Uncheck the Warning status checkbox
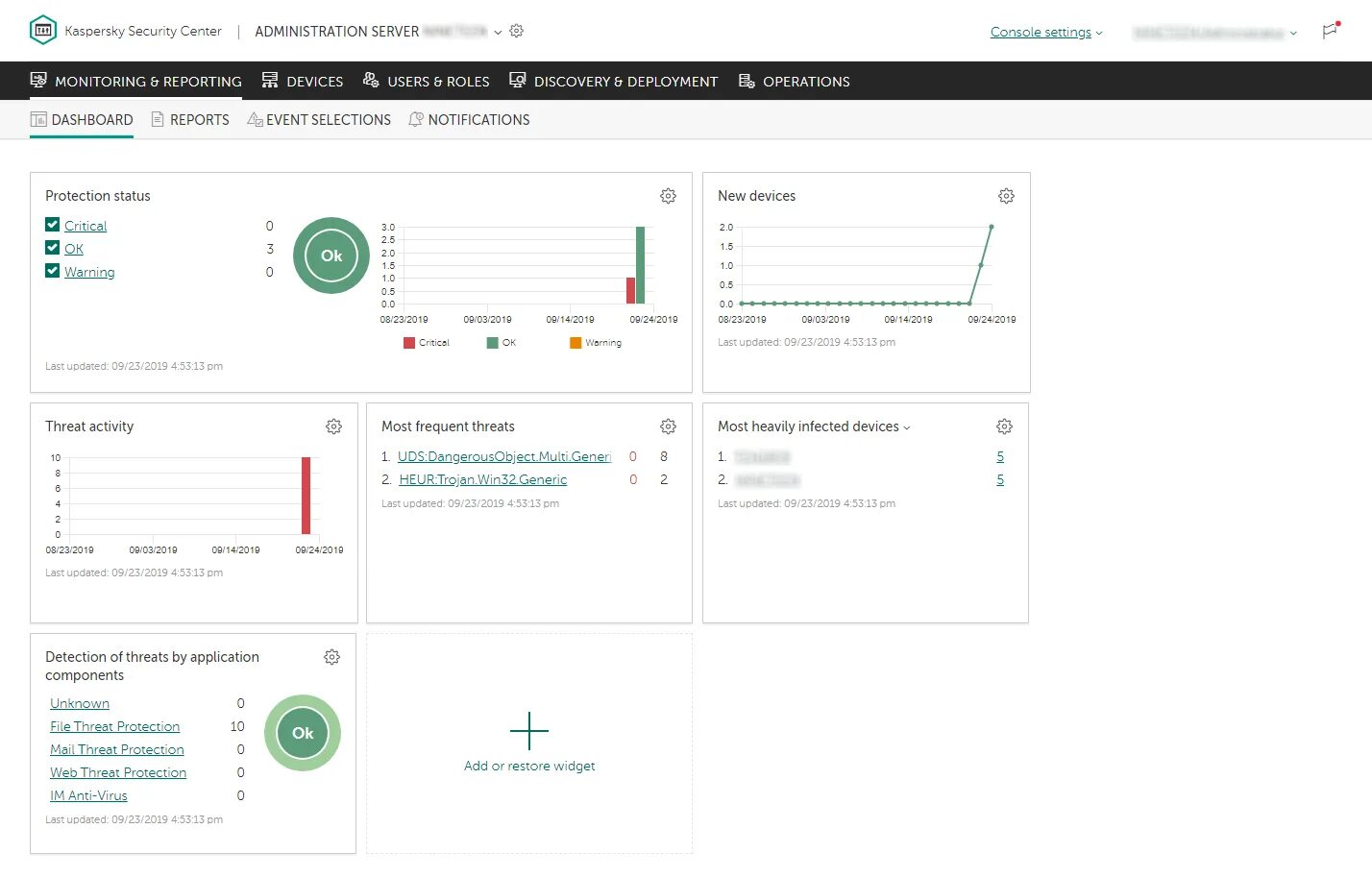This screenshot has width=1372, height=877. click(x=52, y=270)
